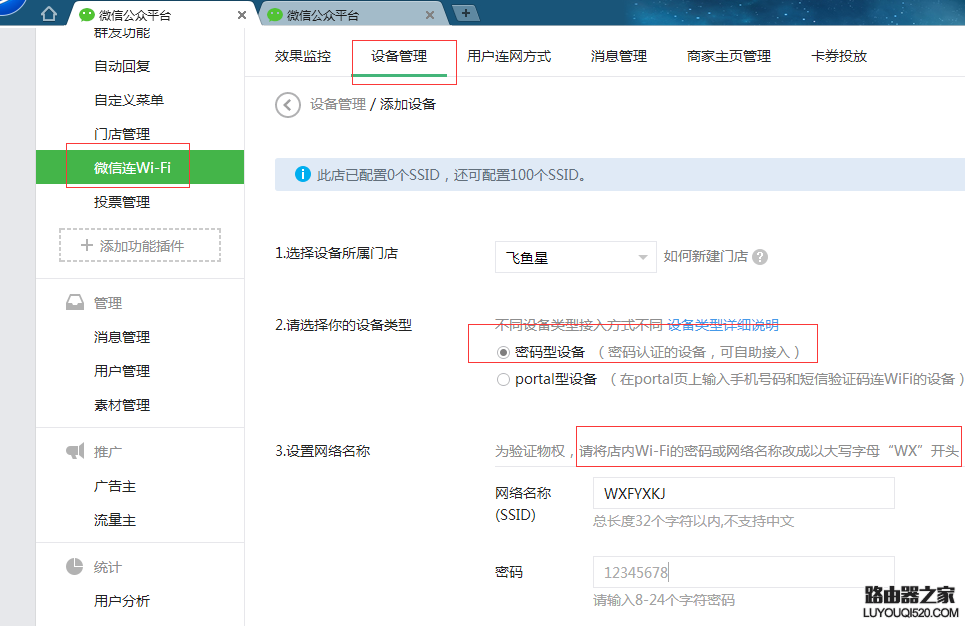
Task: Open 广告主 in the sidebar
Action: pos(114,486)
